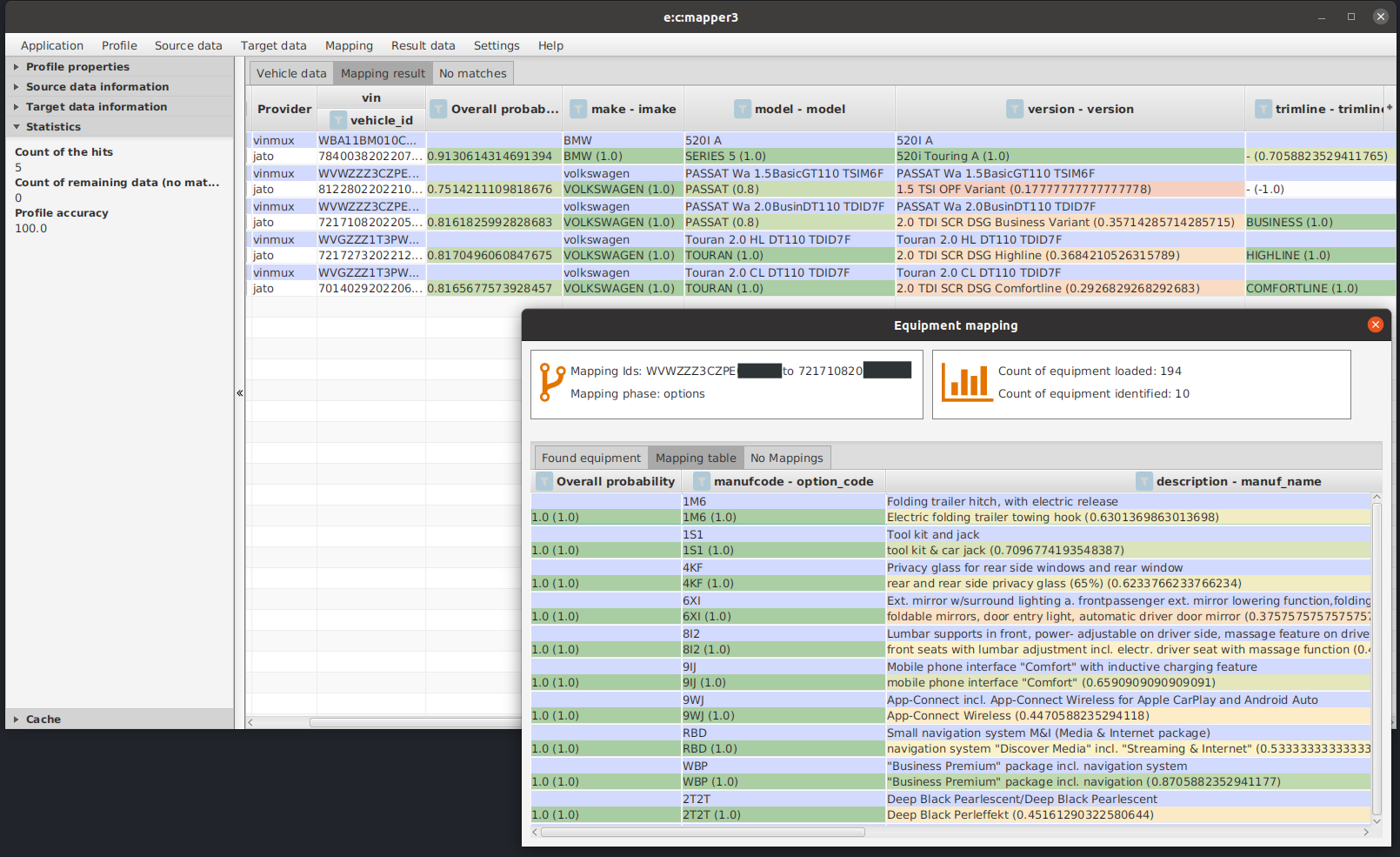Switch to the Vehicle data tab
Image resolution: width=1400 pixels, height=857 pixels.
click(291, 73)
